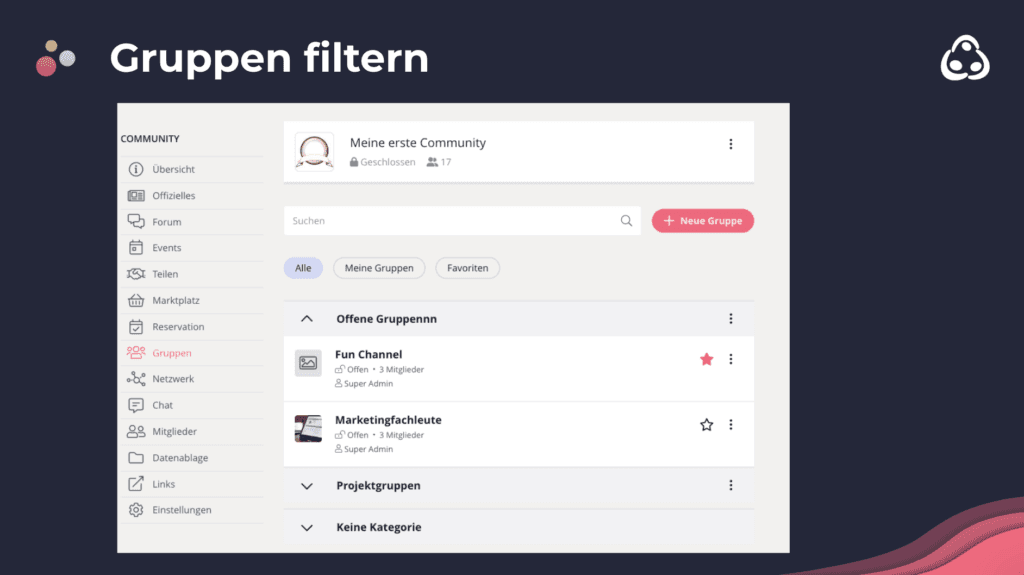Screen dimensions: 1024x575
Task: Click the Mitglieder users icon
Action: click(136, 431)
